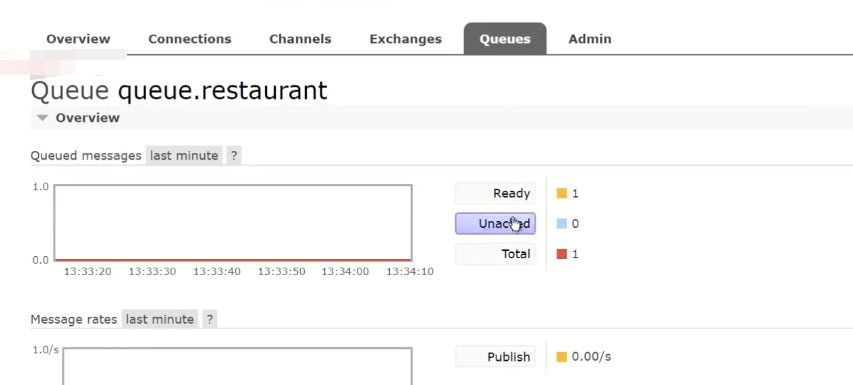Toggle the Ready series button

[x=495, y=193]
